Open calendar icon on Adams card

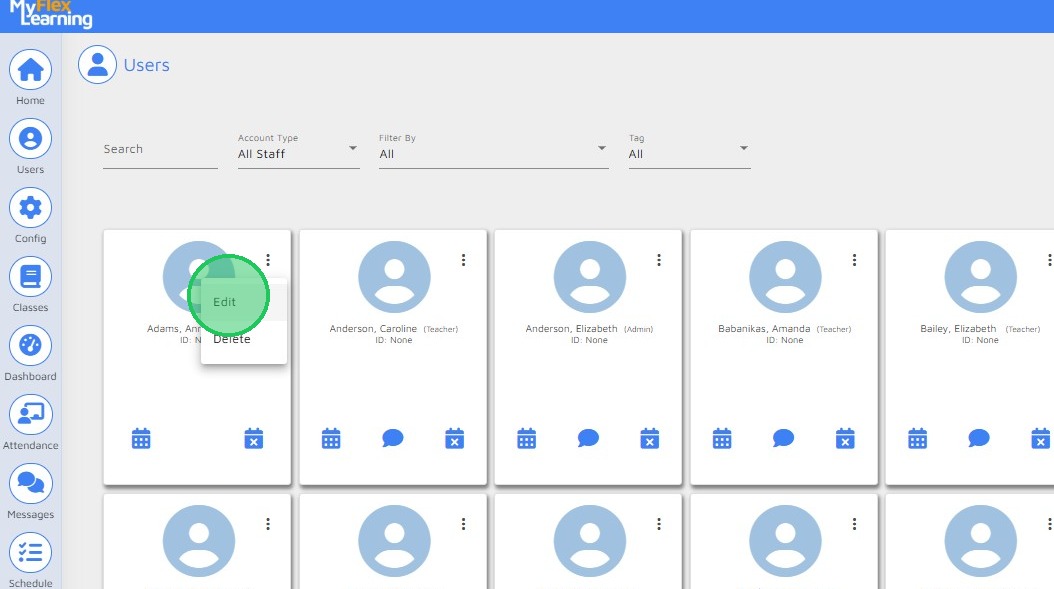pyautogui.click(x=141, y=438)
